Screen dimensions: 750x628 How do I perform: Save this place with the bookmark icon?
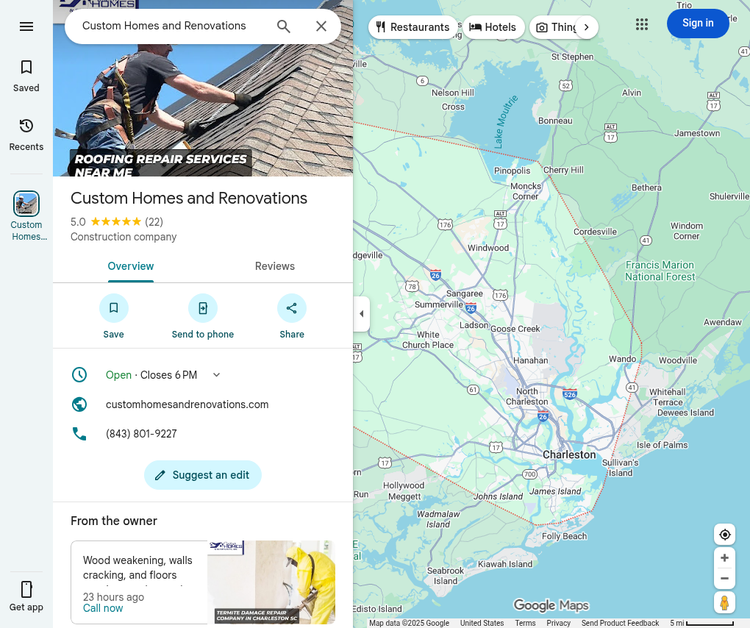[x=113, y=308]
